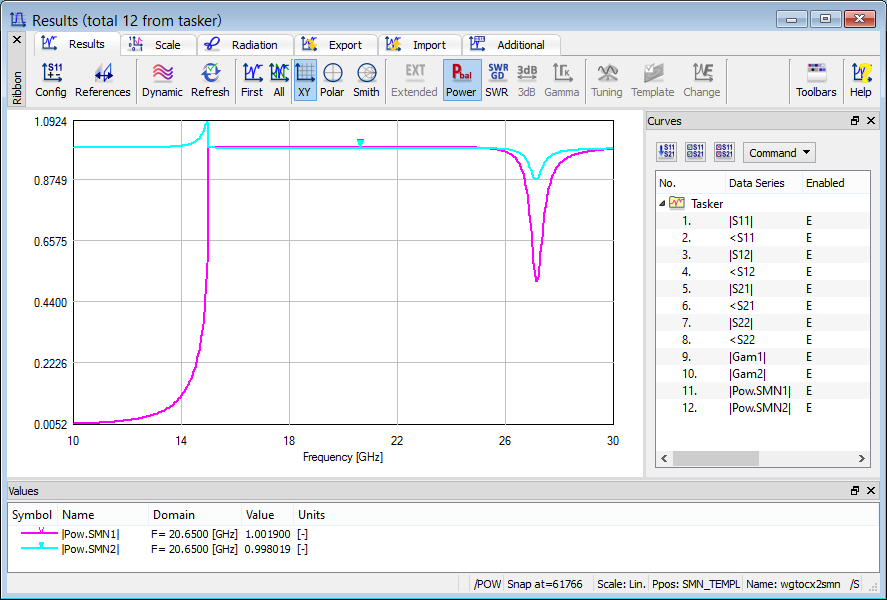
Task: Toggle XY plot mode
Action: click(x=305, y=80)
